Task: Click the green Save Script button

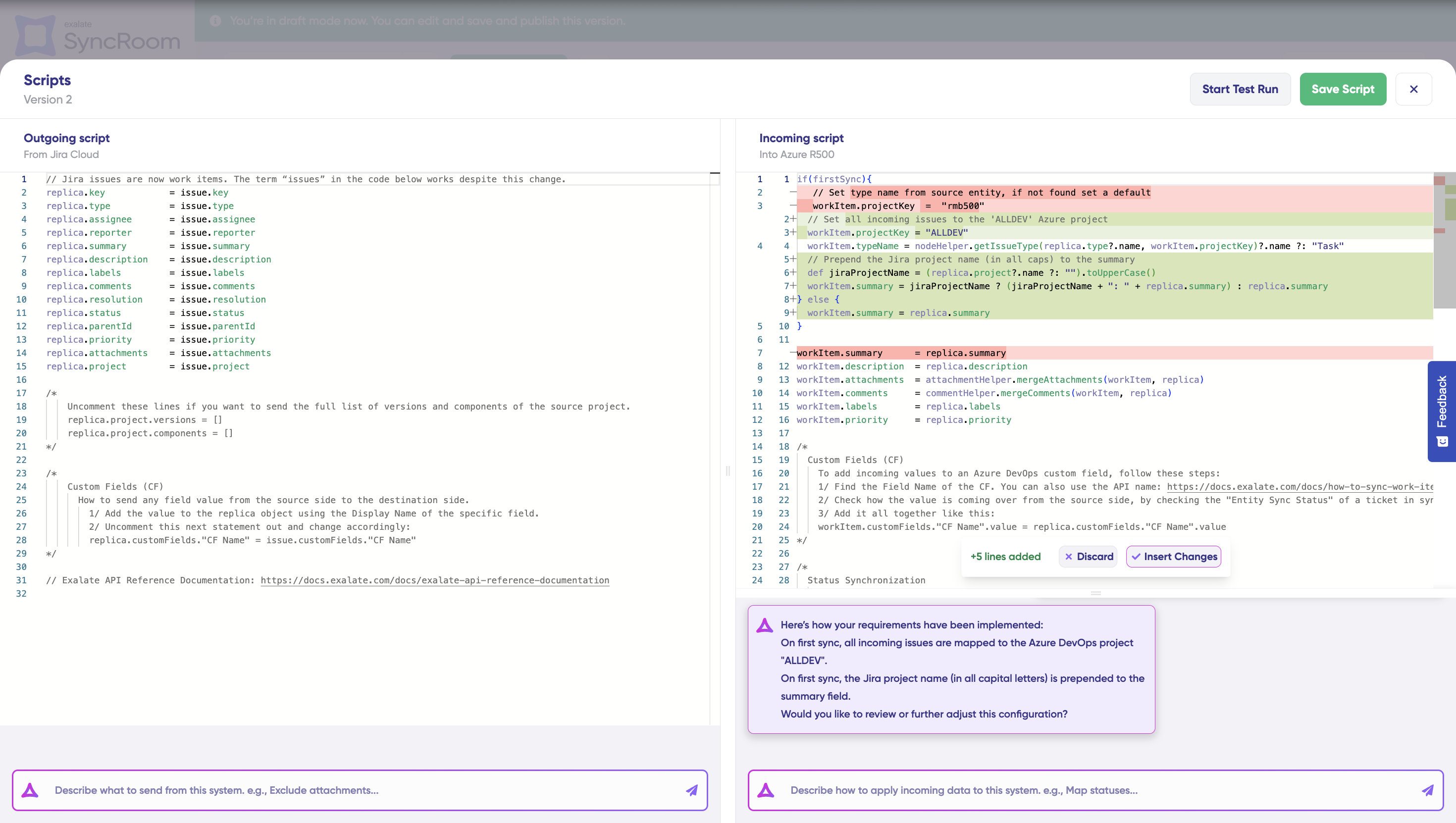Action: 1343,89
